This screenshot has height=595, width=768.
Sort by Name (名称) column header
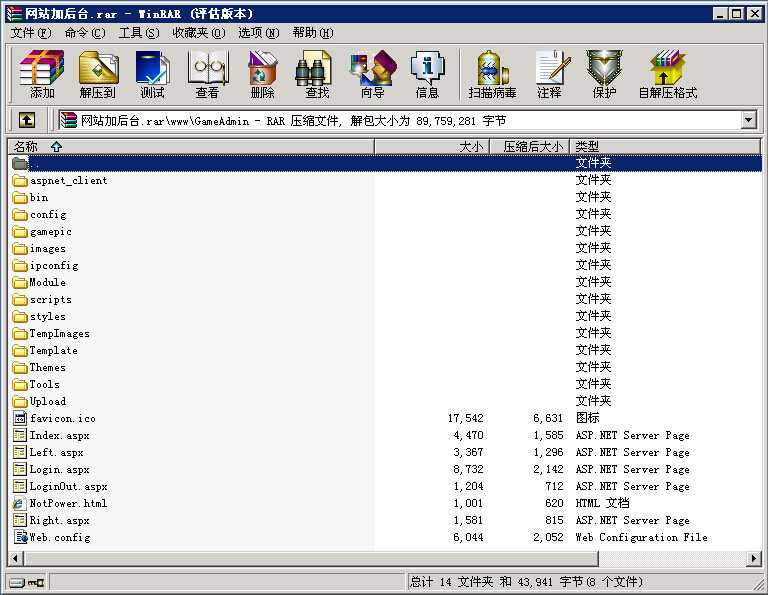(191, 146)
